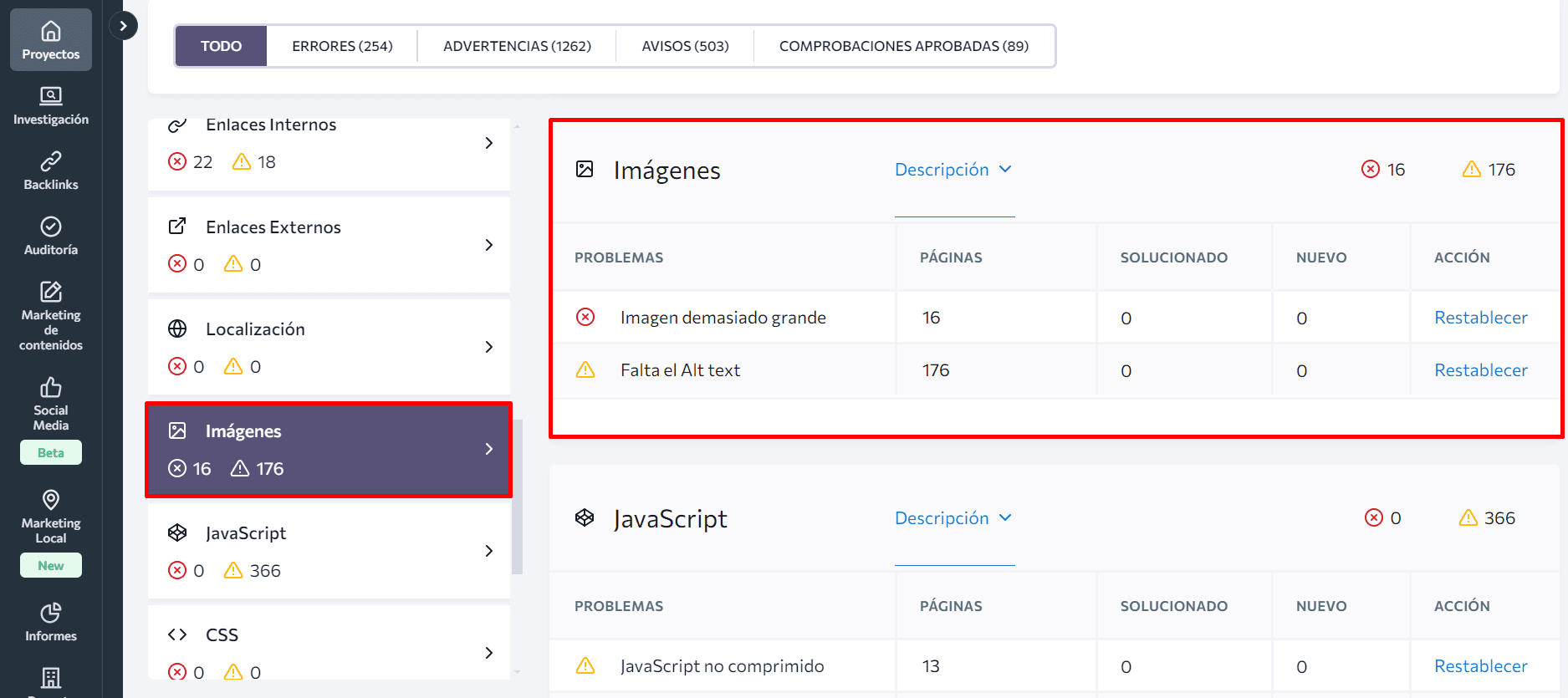Click JavaScript panel header icon

pos(585,517)
